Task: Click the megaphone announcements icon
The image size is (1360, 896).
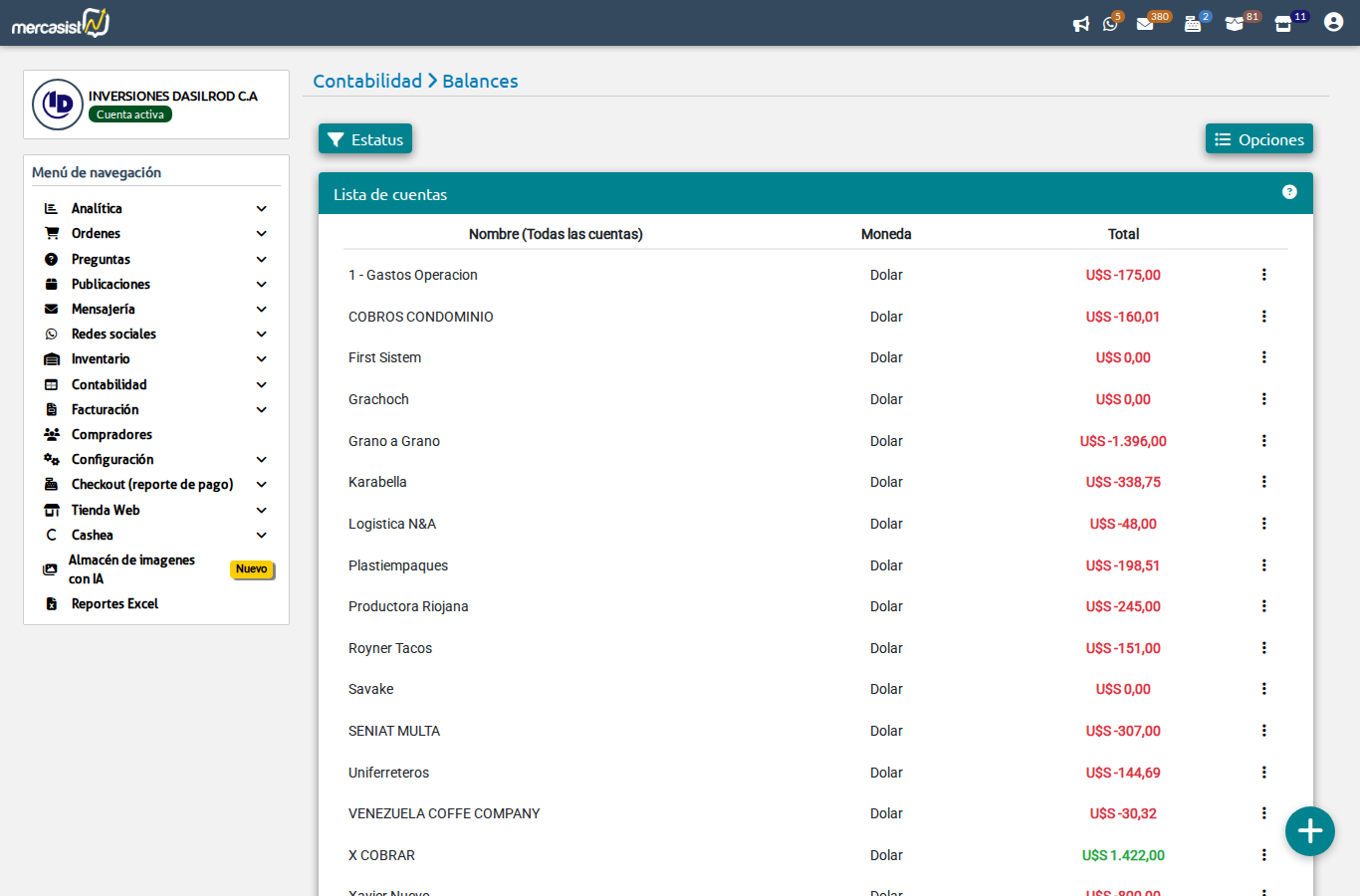Action: point(1080,24)
